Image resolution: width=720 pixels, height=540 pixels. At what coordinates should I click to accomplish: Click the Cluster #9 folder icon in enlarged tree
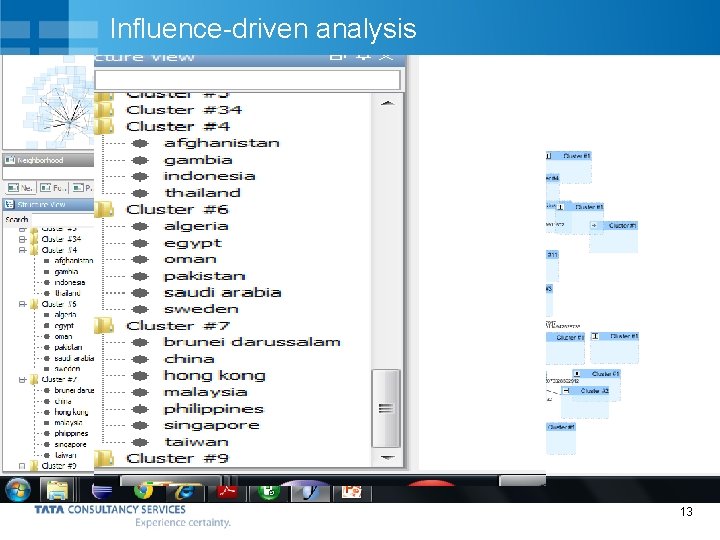[105, 458]
